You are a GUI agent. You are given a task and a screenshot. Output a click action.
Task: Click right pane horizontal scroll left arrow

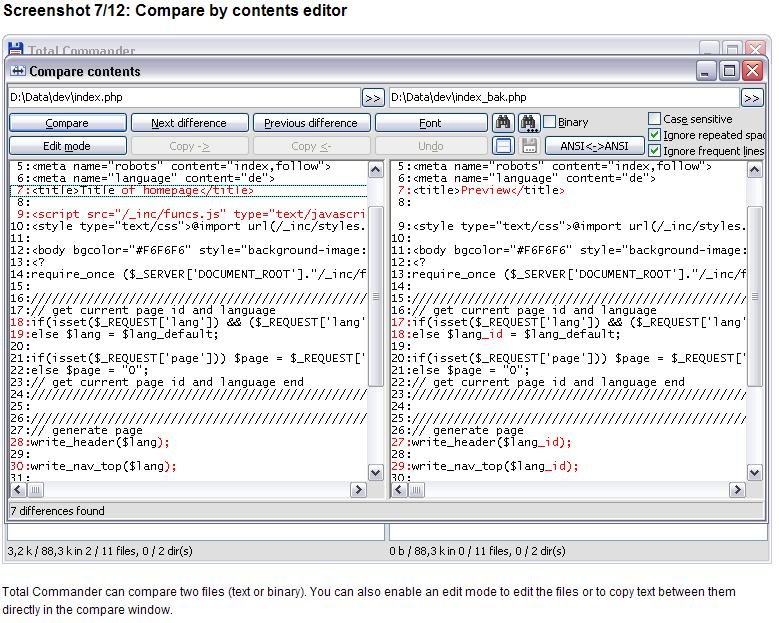tap(399, 490)
